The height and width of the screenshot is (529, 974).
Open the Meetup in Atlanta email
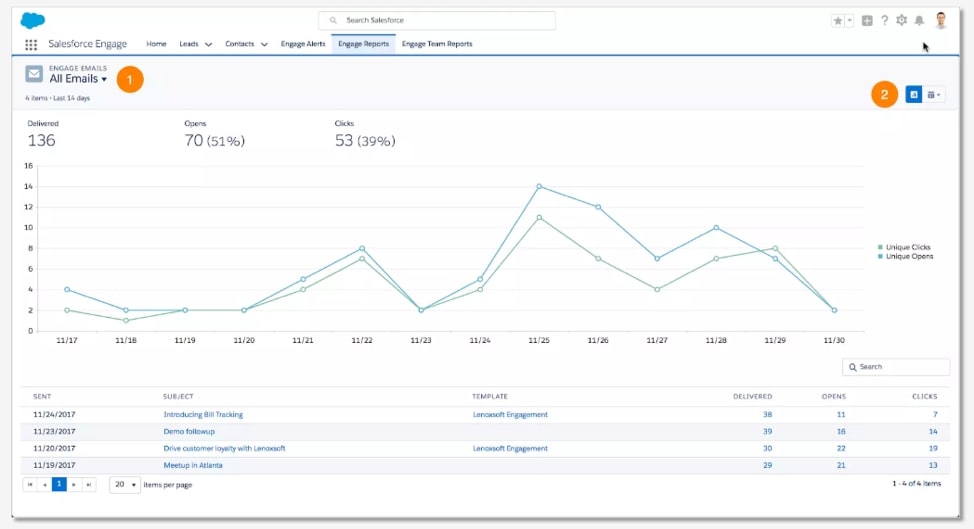click(193, 465)
